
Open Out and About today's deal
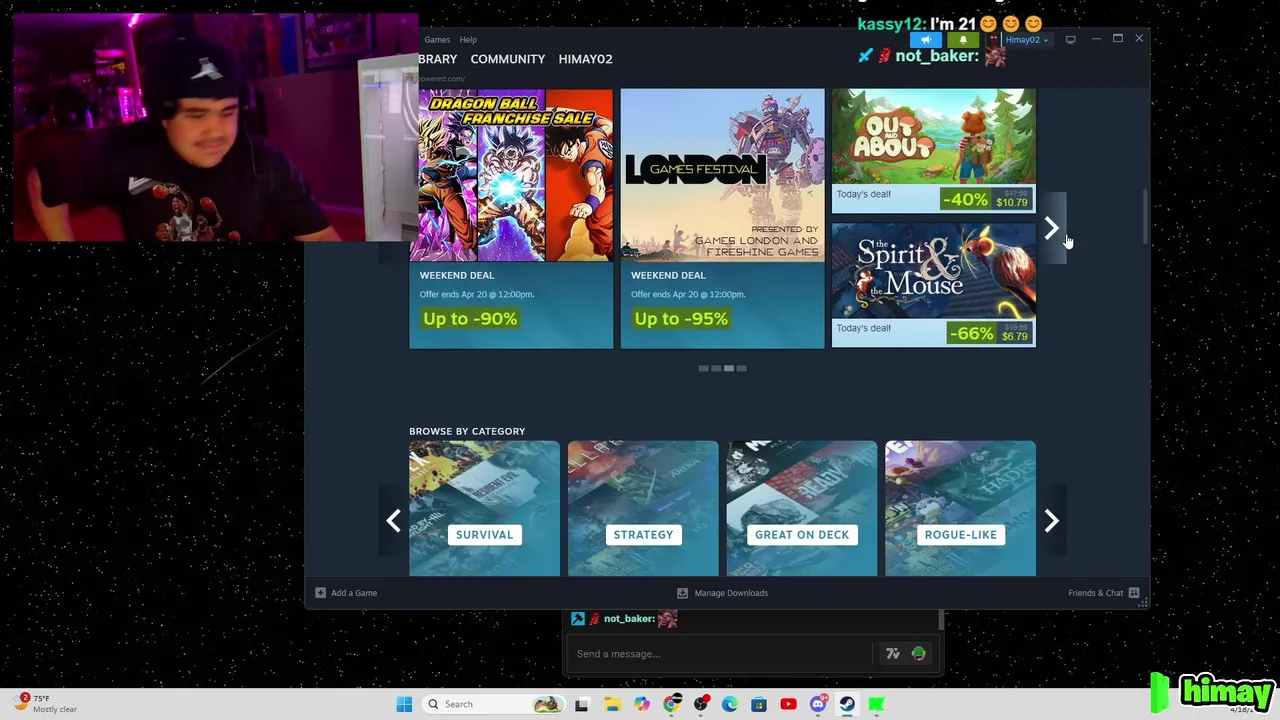(x=933, y=150)
